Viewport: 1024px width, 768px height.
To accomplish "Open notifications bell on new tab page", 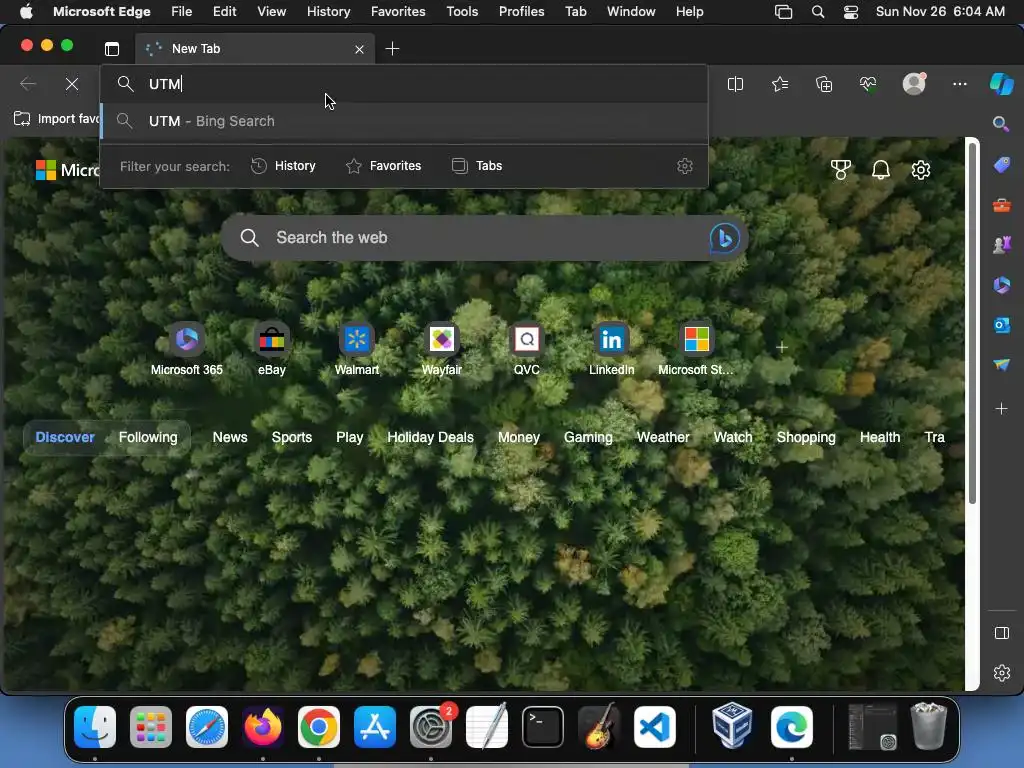I will [881, 170].
